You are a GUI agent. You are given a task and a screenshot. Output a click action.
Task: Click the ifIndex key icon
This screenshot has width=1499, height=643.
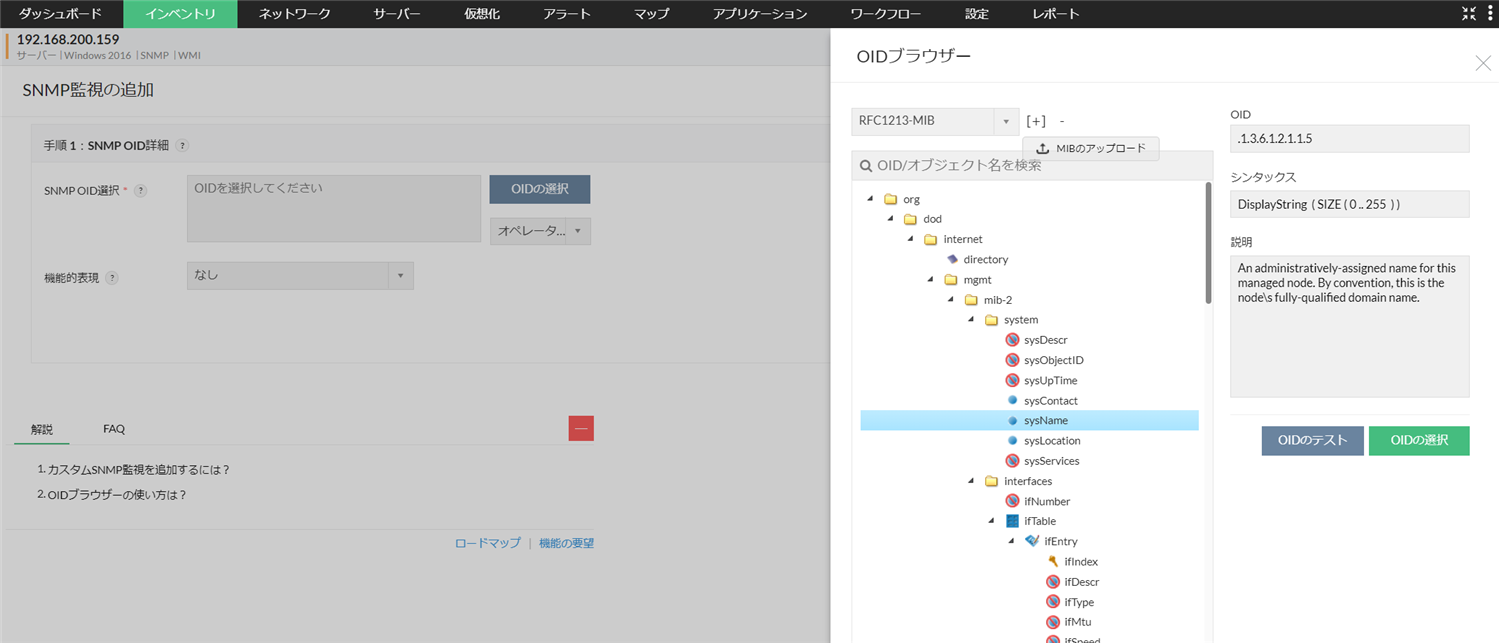[1053, 561]
